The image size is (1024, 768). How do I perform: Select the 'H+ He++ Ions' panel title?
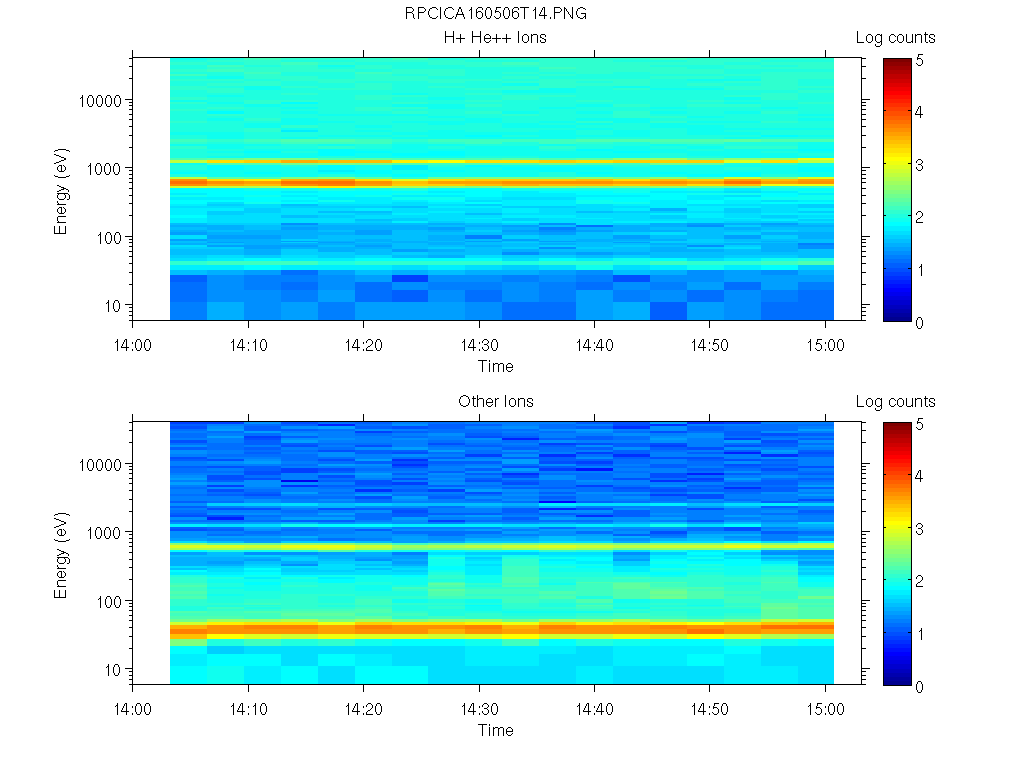[495, 38]
